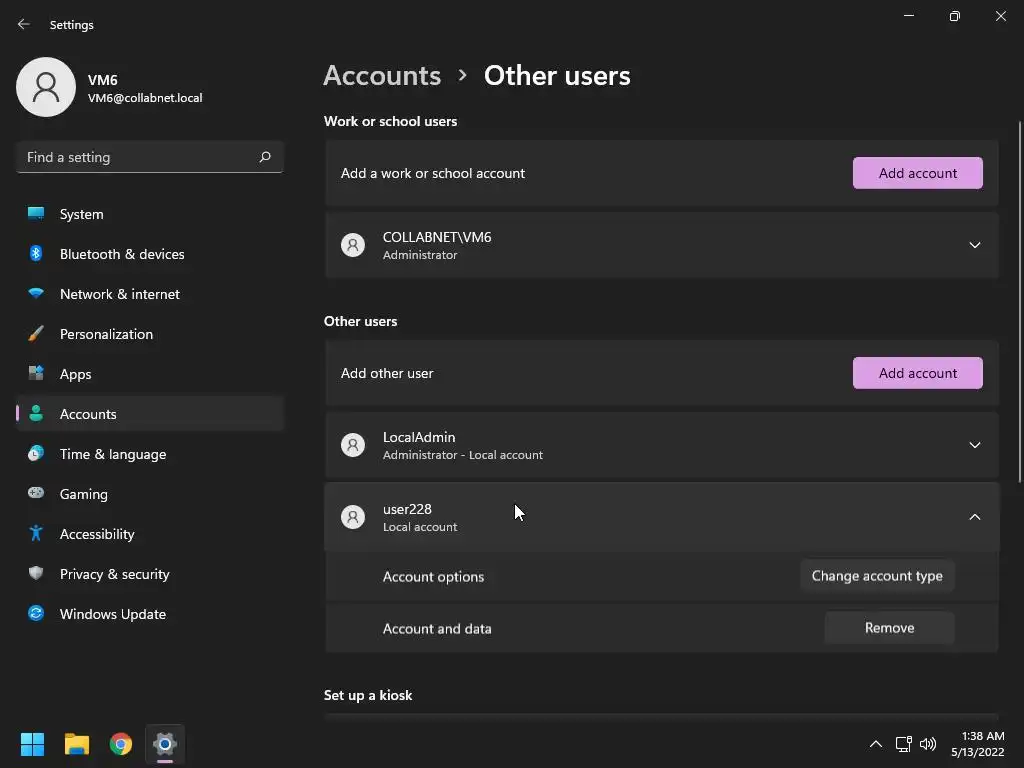Image resolution: width=1024 pixels, height=768 pixels.
Task: Click the Bluetooth & devices icon
Action: tap(36, 254)
